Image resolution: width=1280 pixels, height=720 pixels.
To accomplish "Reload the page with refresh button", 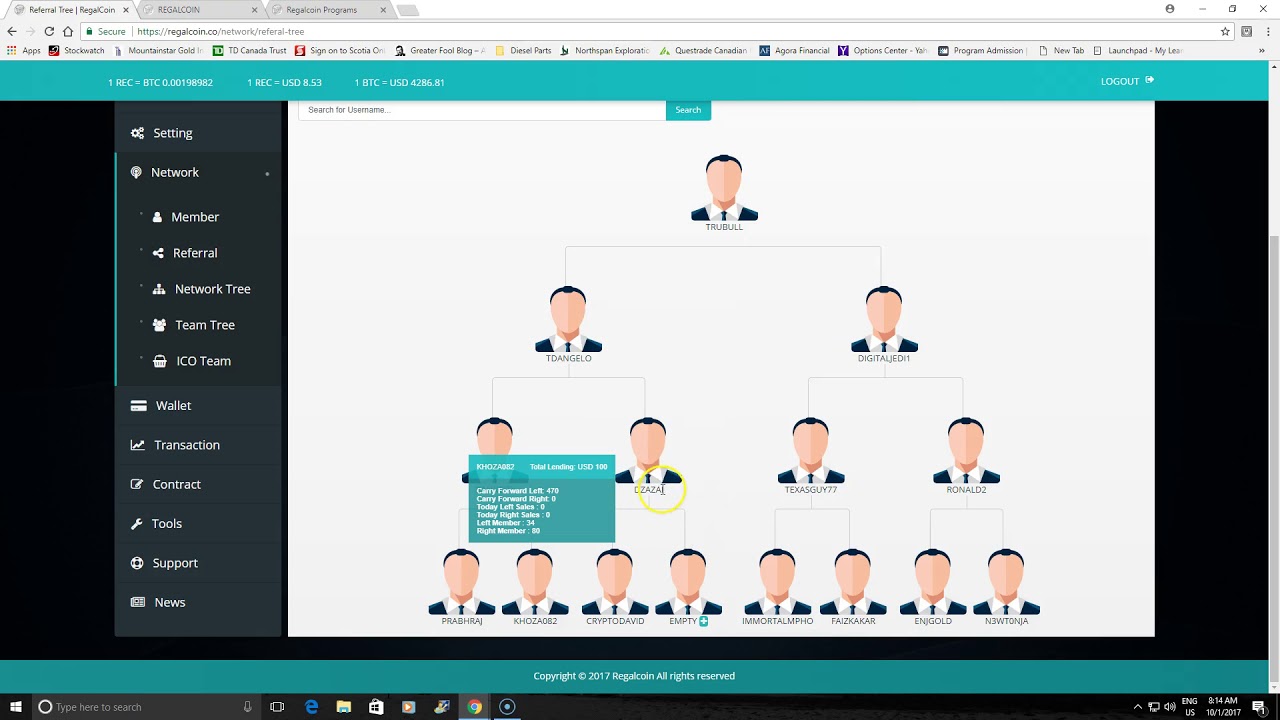I will (49, 31).
